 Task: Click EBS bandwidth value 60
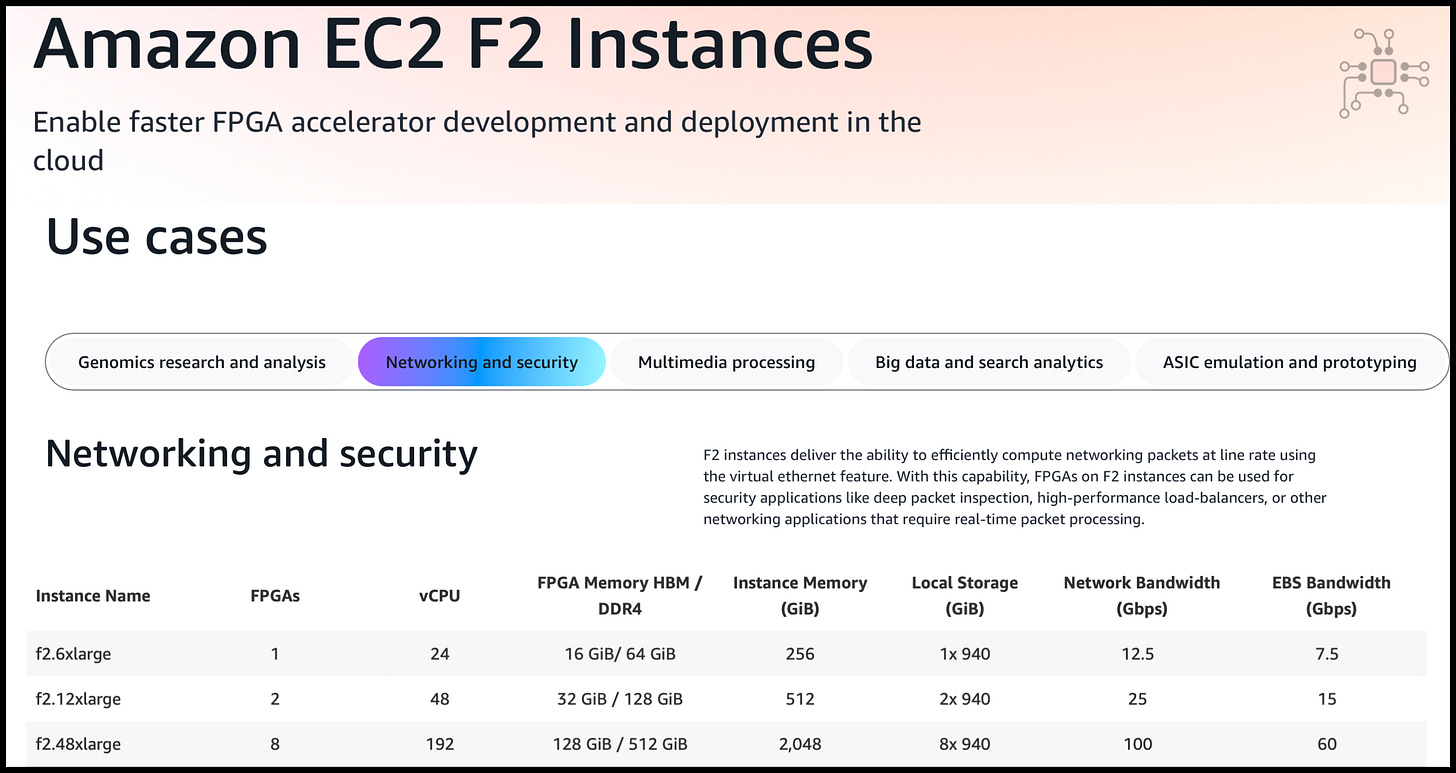1327,744
